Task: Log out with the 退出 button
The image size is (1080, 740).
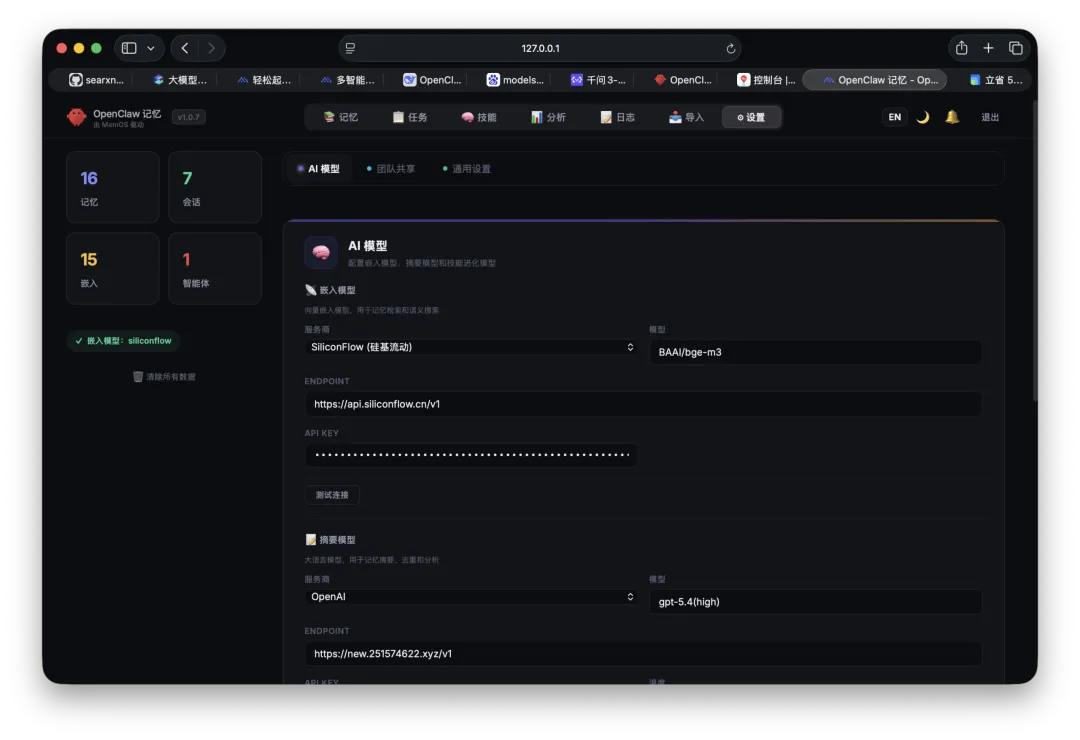Action: tap(990, 117)
